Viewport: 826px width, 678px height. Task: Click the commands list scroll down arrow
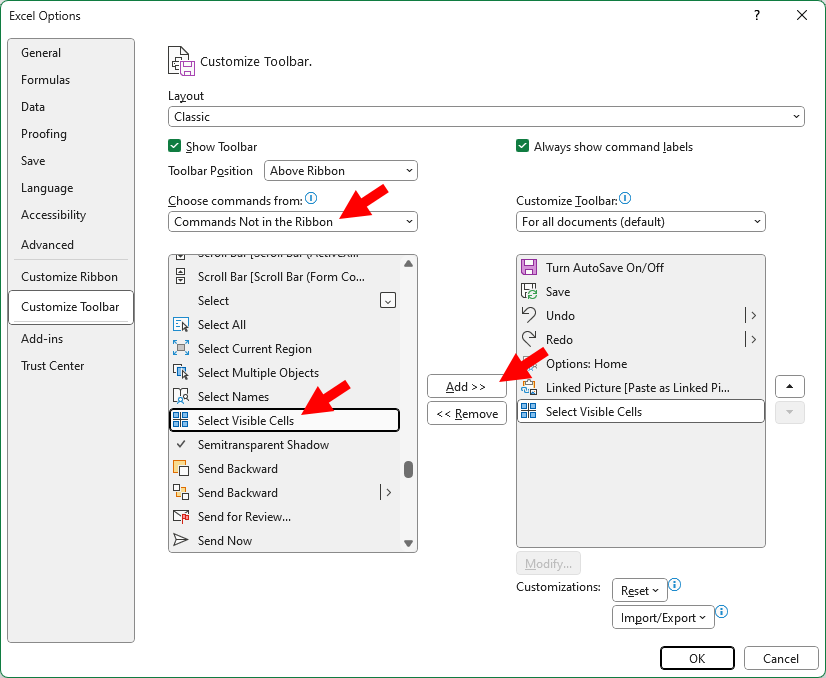(408, 543)
